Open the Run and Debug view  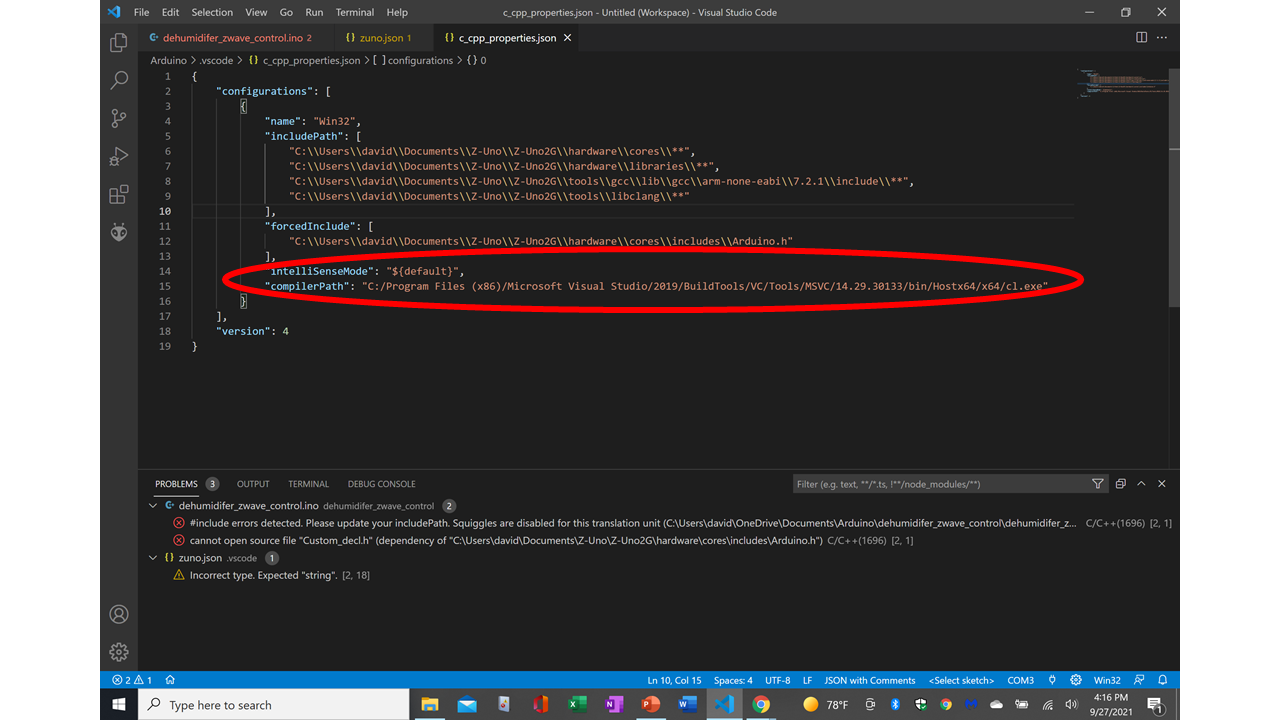tap(119, 156)
